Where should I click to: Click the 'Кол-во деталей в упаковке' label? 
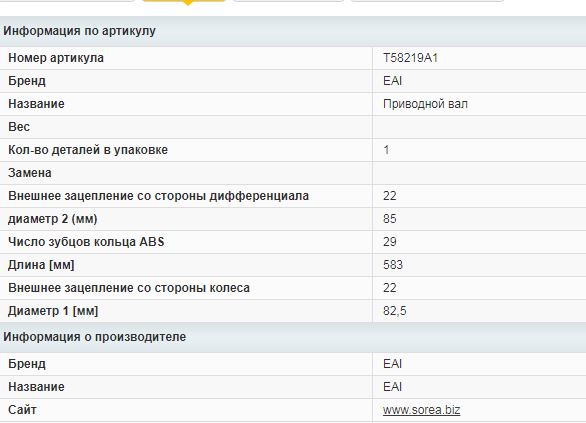click(88, 150)
